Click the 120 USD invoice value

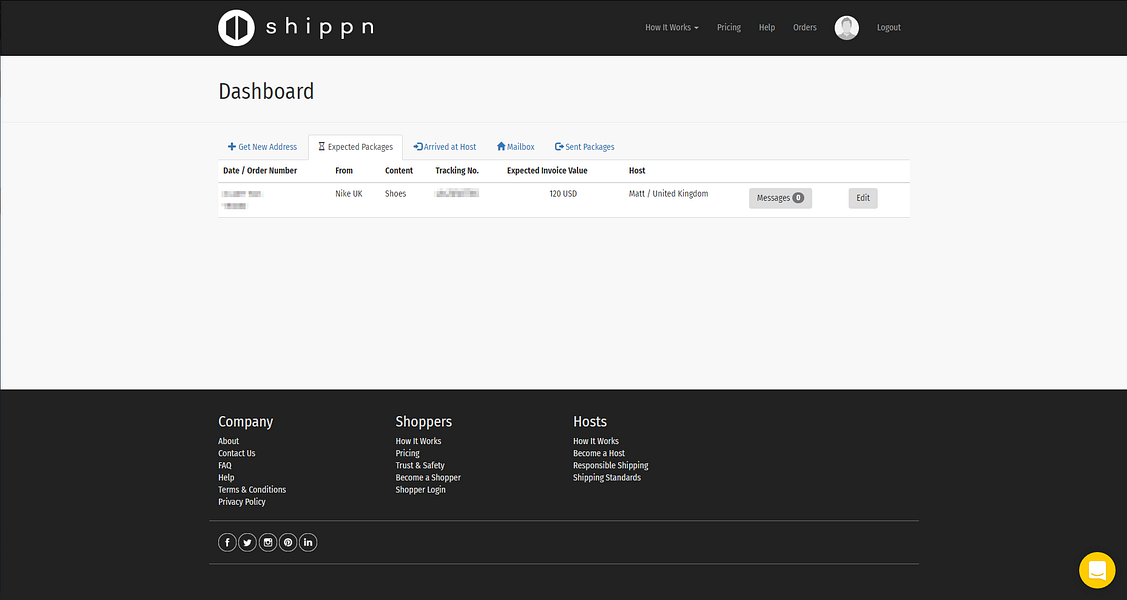click(563, 194)
